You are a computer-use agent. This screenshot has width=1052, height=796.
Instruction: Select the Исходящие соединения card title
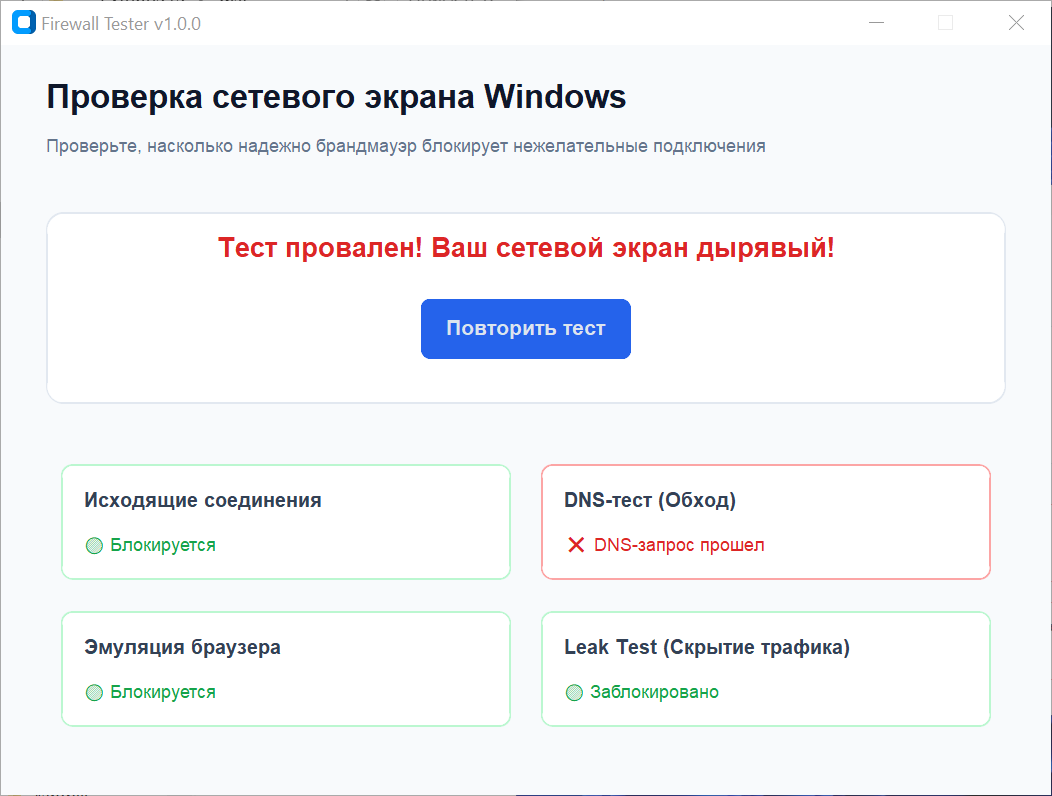[203, 500]
